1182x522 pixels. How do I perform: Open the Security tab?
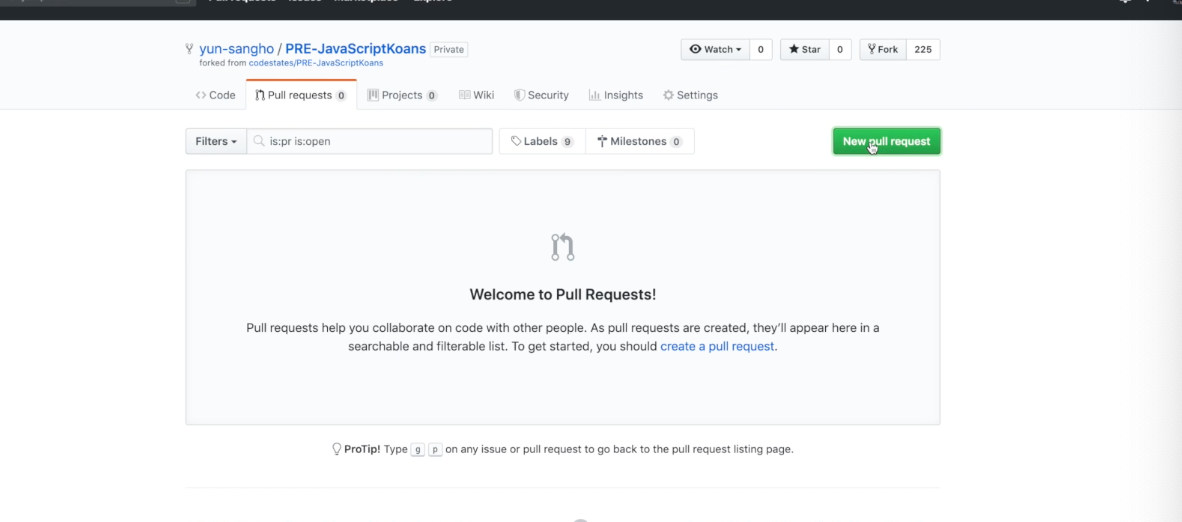(541, 95)
